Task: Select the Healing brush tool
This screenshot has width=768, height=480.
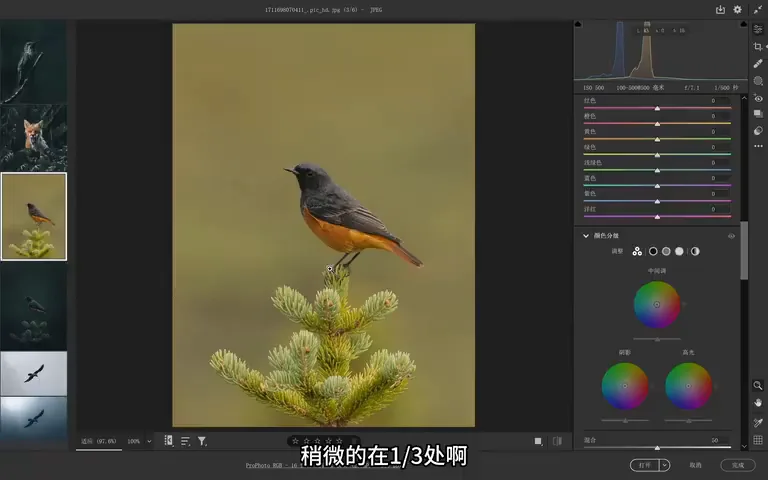Action: tap(758, 63)
